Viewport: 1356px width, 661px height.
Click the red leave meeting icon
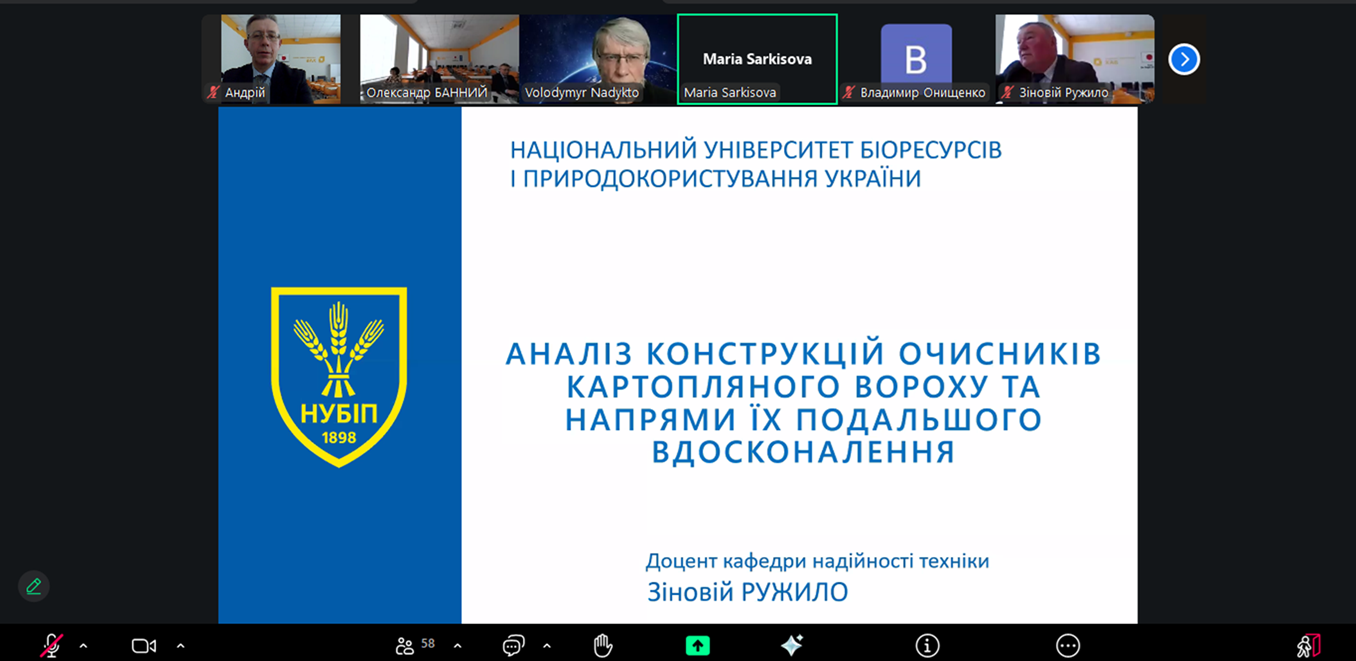click(x=1308, y=646)
